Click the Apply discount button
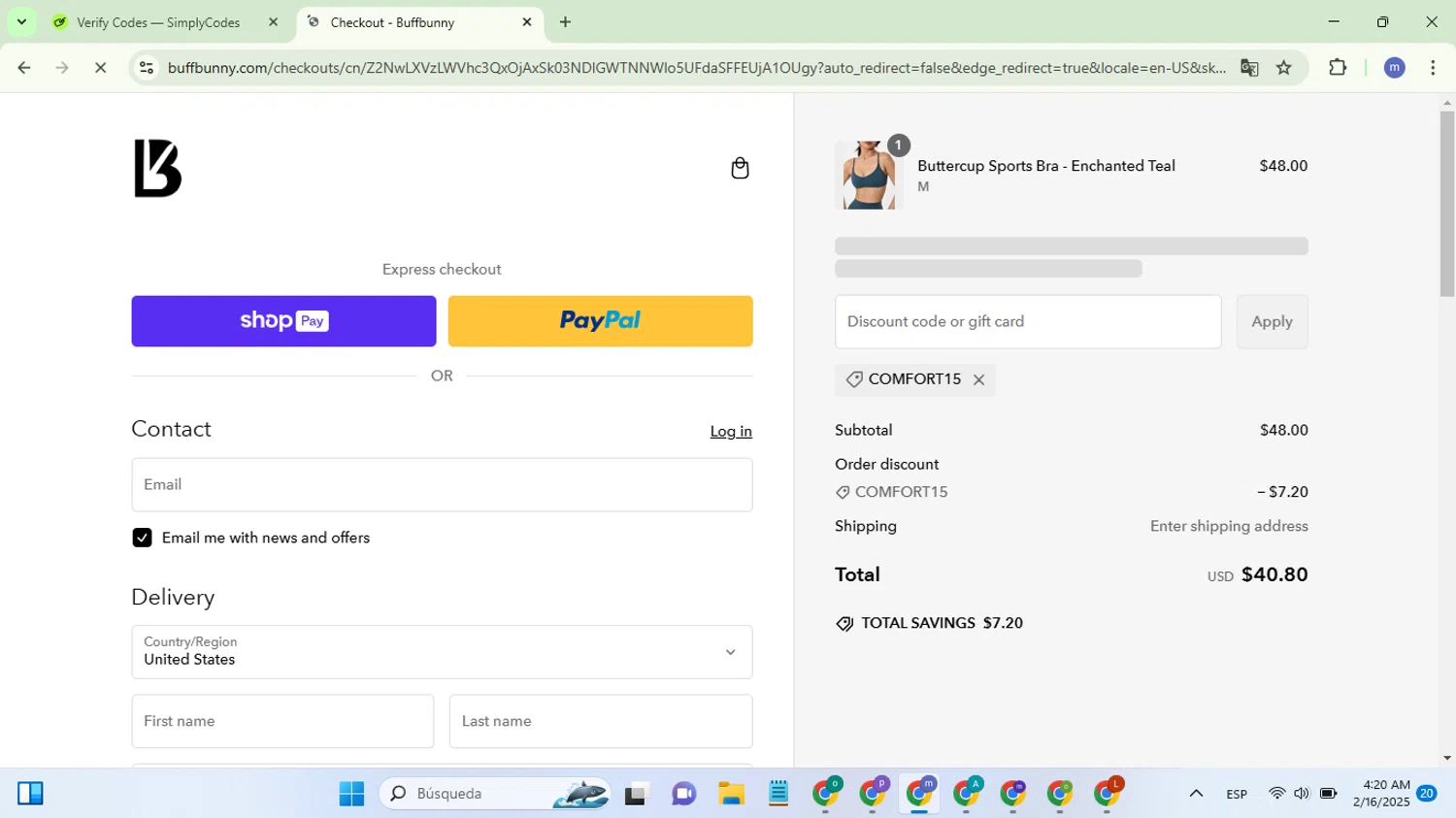1456x818 pixels. [x=1272, y=321]
